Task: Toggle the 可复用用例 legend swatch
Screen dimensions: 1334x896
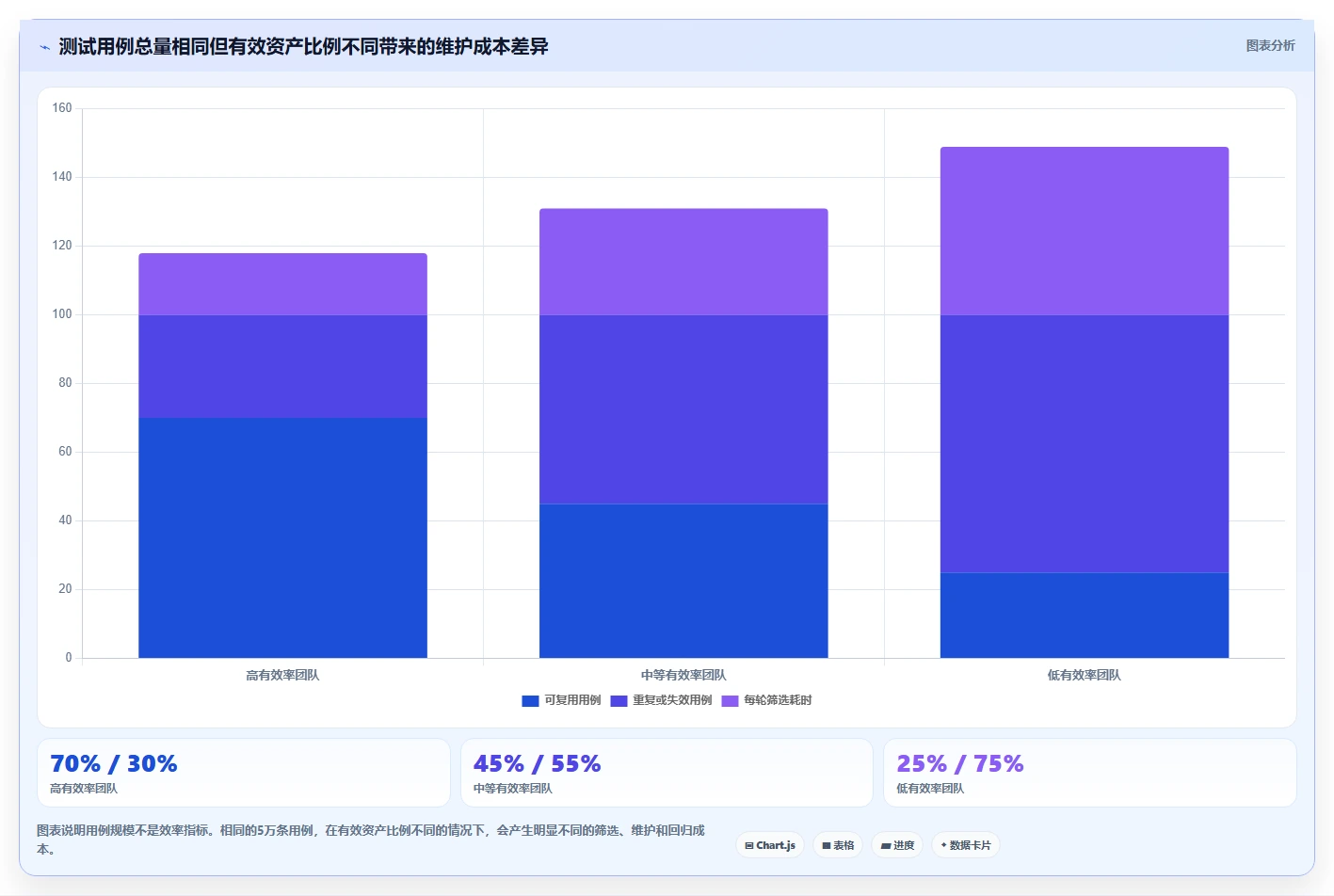Action: [530, 700]
